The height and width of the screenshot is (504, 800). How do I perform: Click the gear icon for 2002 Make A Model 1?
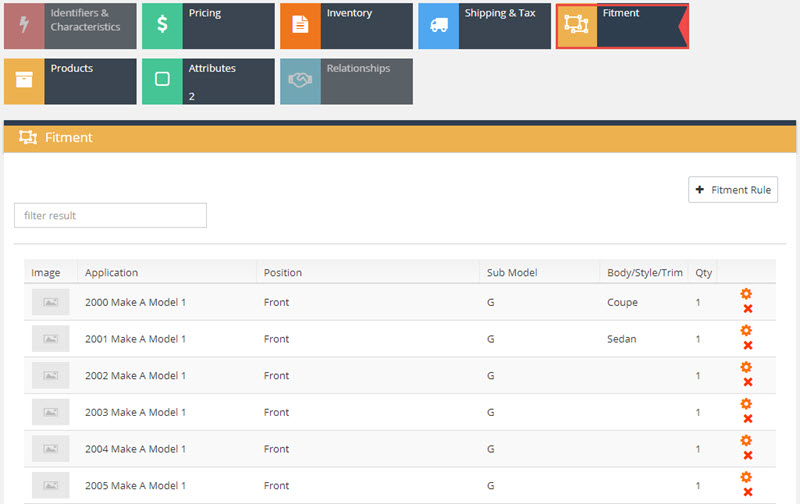[746, 367]
